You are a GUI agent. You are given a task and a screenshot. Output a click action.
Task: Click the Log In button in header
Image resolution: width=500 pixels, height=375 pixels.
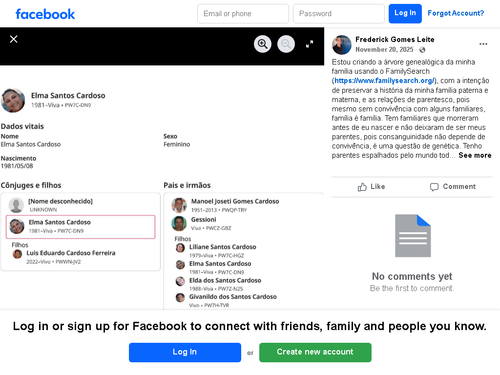405,14
